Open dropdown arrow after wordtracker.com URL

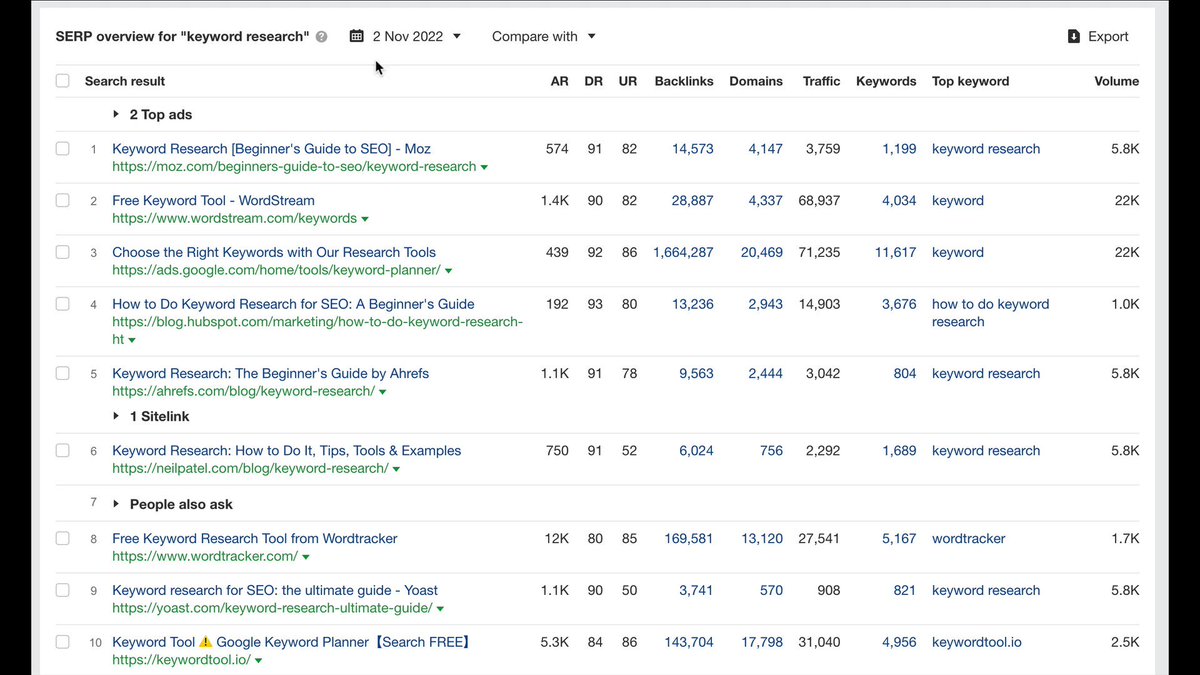pos(306,558)
